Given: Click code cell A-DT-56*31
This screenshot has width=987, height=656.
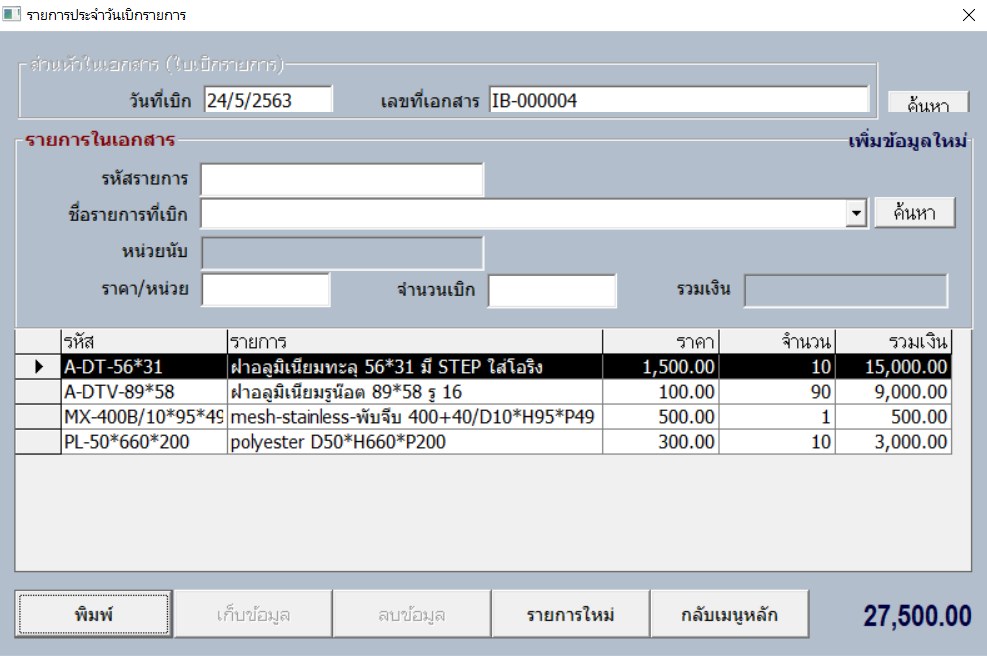Looking at the screenshot, I should (144, 366).
